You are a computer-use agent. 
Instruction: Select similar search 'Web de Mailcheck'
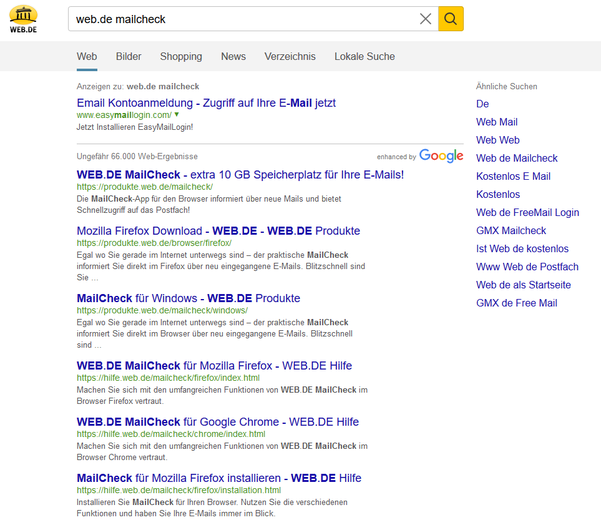(517, 158)
